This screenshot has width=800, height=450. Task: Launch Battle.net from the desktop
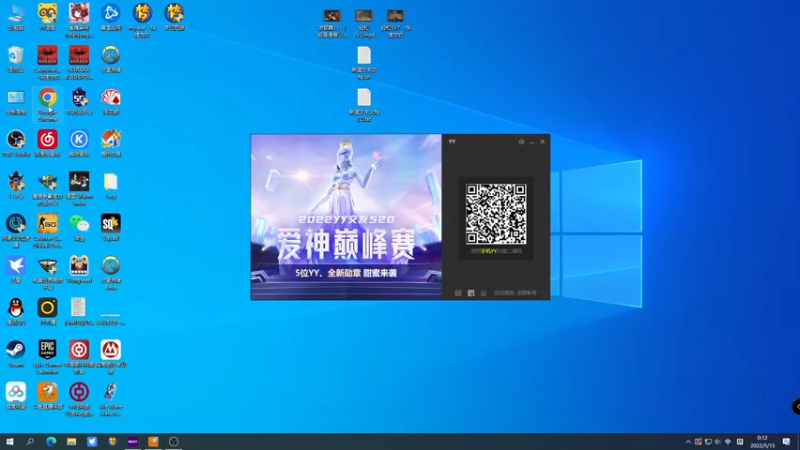(x=111, y=17)
